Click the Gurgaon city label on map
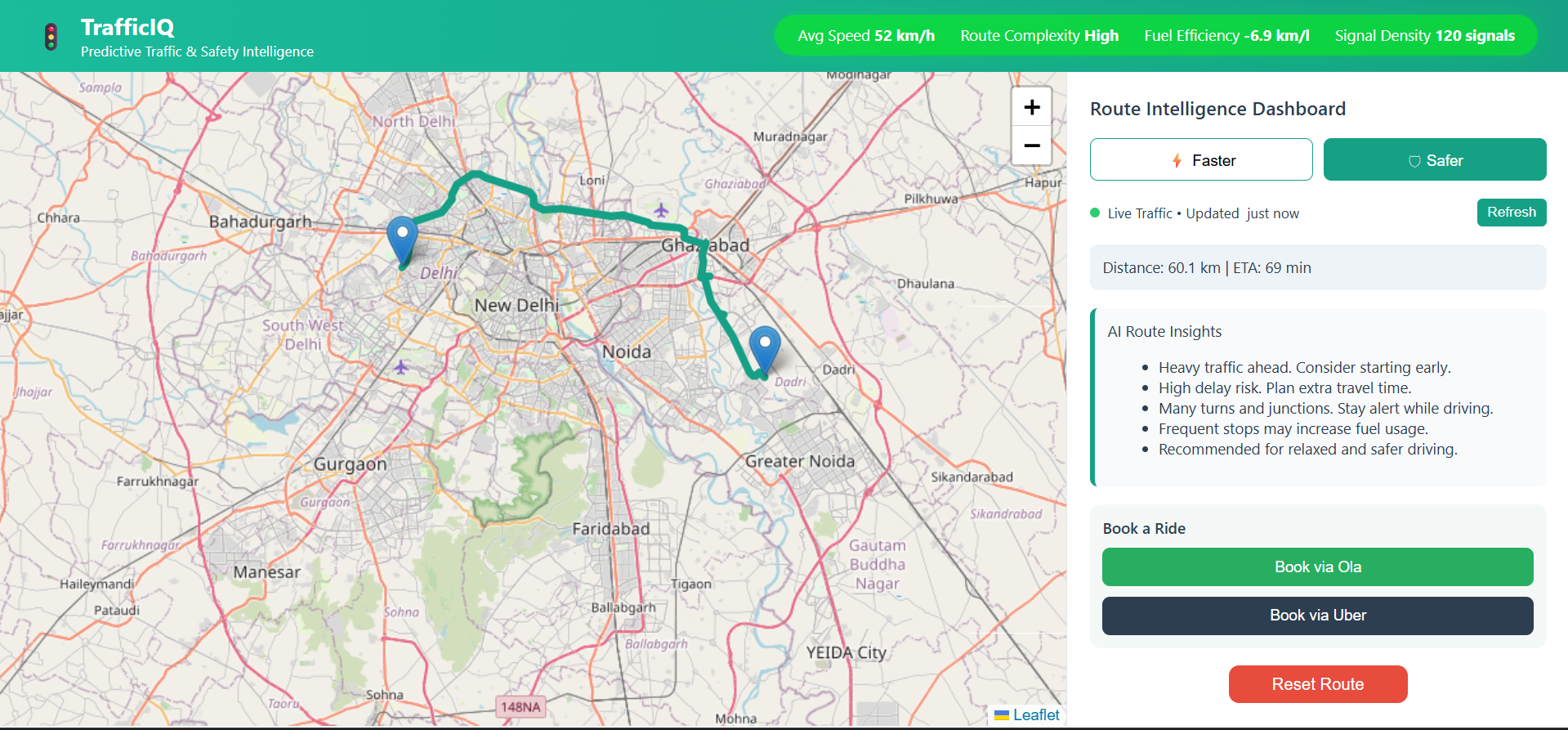The width and height of the screenshot is (1568, 730). coord(350,464)
